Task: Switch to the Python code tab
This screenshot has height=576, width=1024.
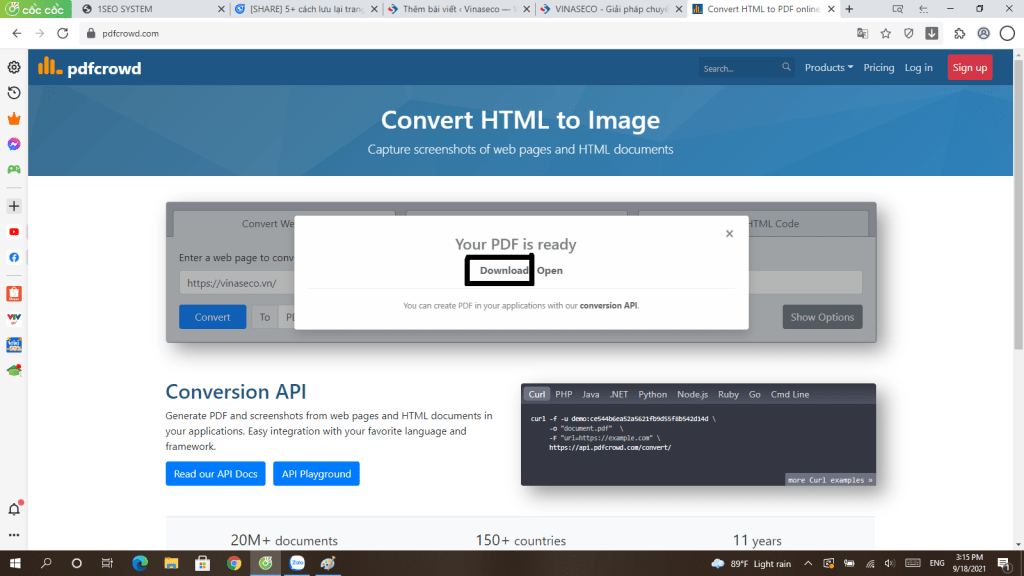Action: tap(652, 394)
